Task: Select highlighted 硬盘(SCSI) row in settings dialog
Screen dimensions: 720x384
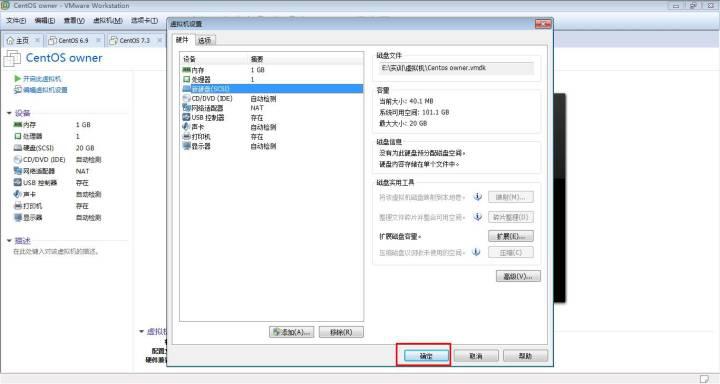Action: [272, 89]
